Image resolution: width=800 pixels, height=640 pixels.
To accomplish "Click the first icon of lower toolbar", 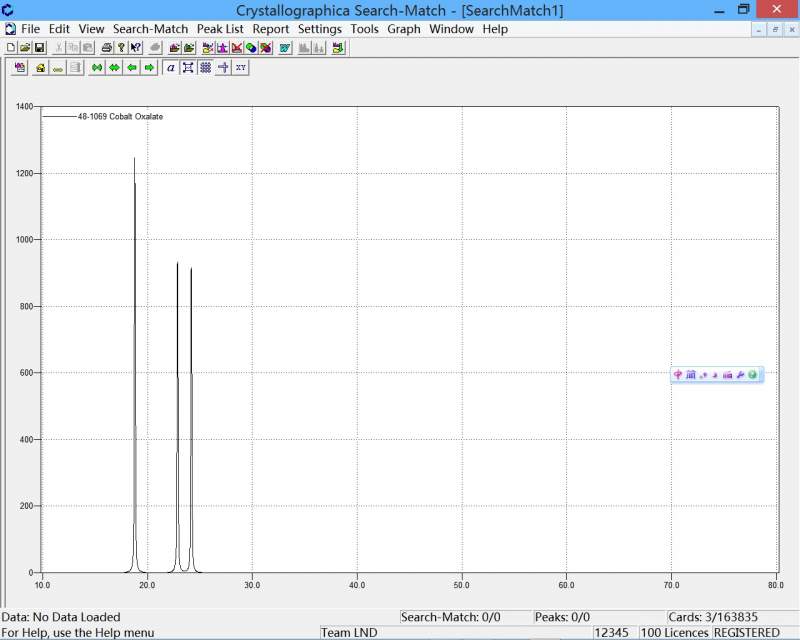I will pos(20,67).
